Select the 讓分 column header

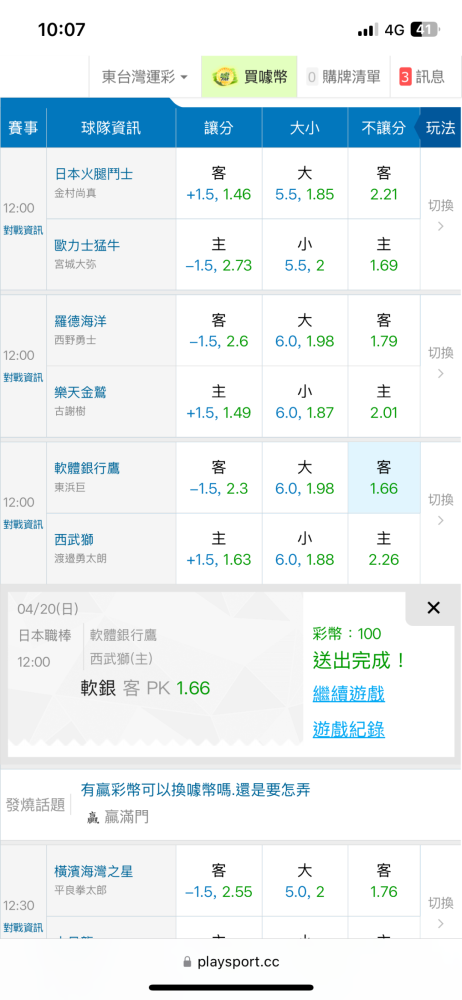(x=219, y=128)
